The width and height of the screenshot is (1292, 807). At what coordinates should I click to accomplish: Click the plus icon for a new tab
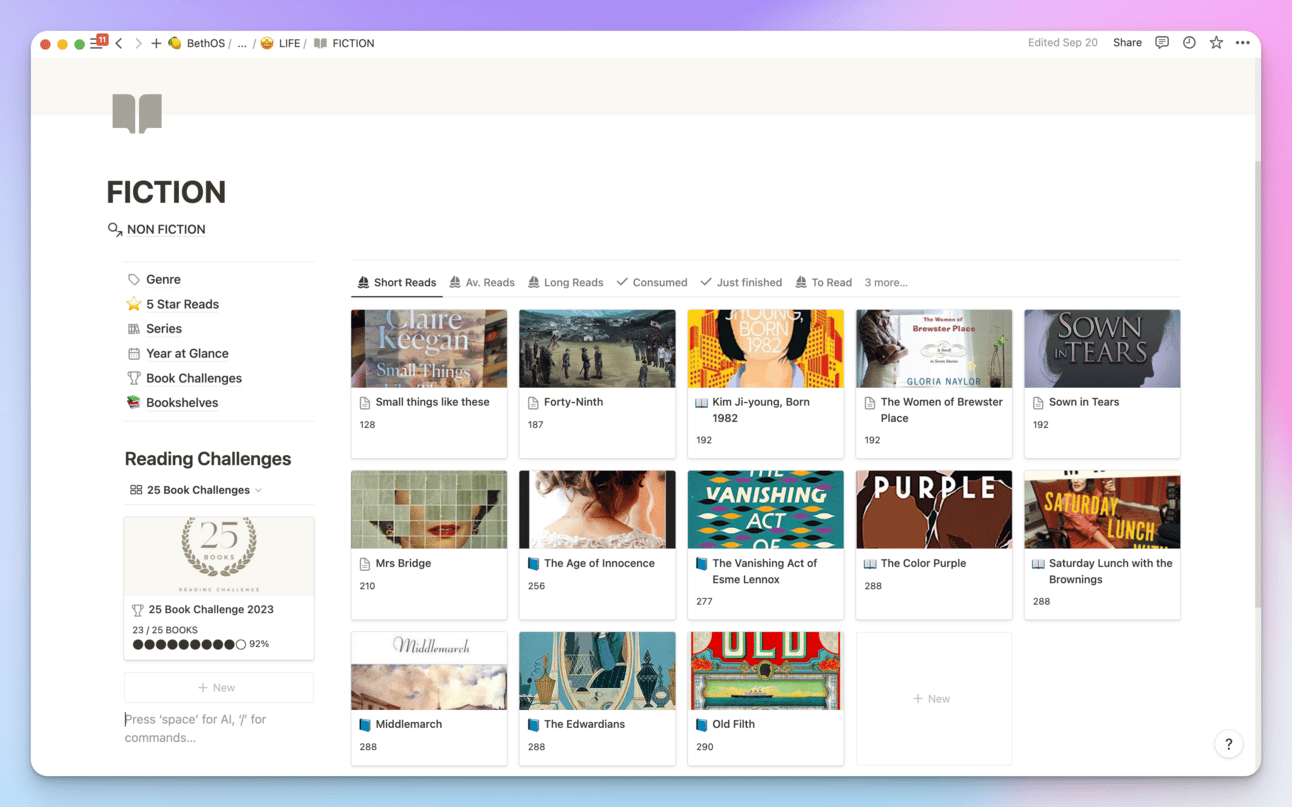(x=156, y=43)
